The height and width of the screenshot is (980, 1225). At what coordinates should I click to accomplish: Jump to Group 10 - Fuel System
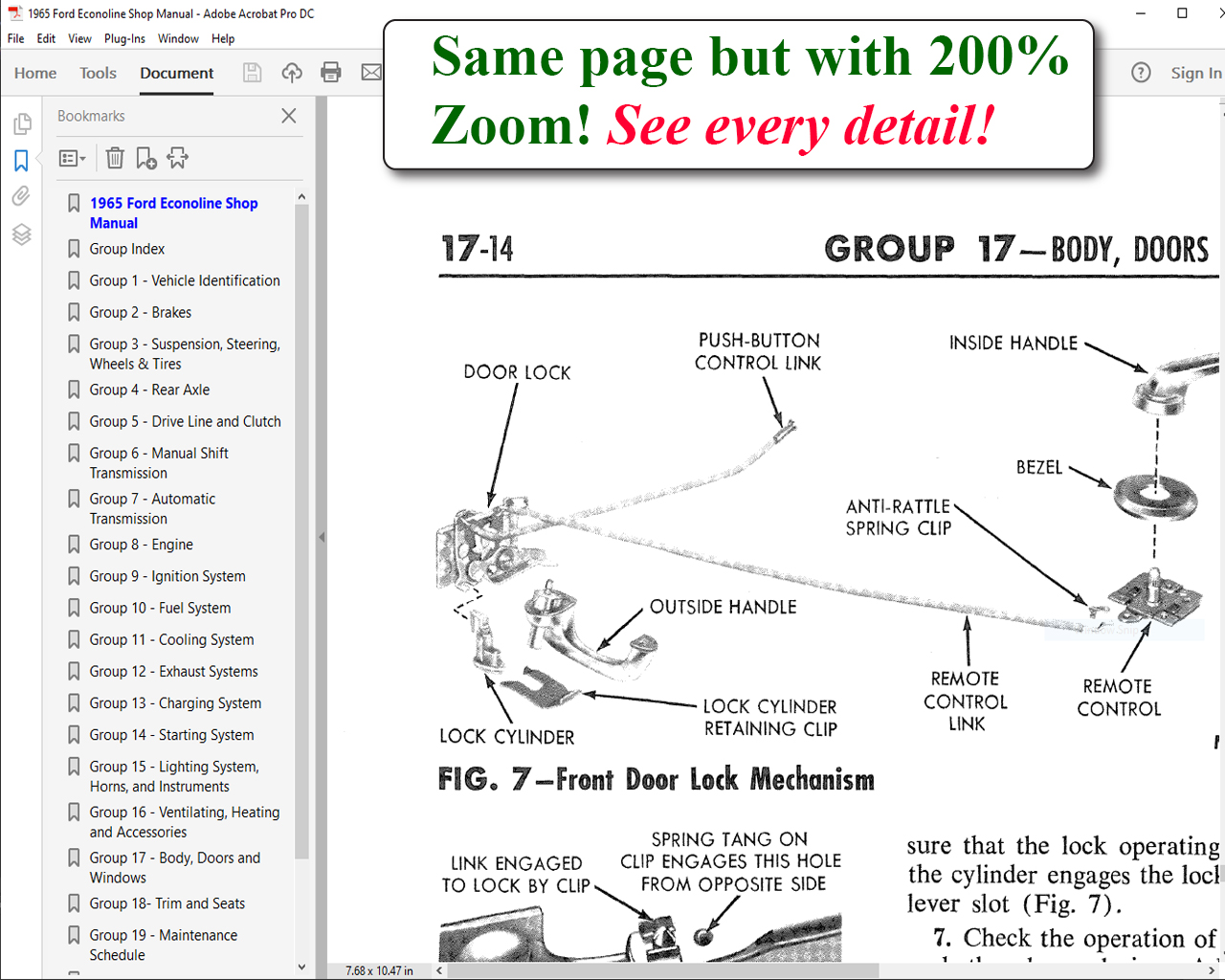pos(160,608)
